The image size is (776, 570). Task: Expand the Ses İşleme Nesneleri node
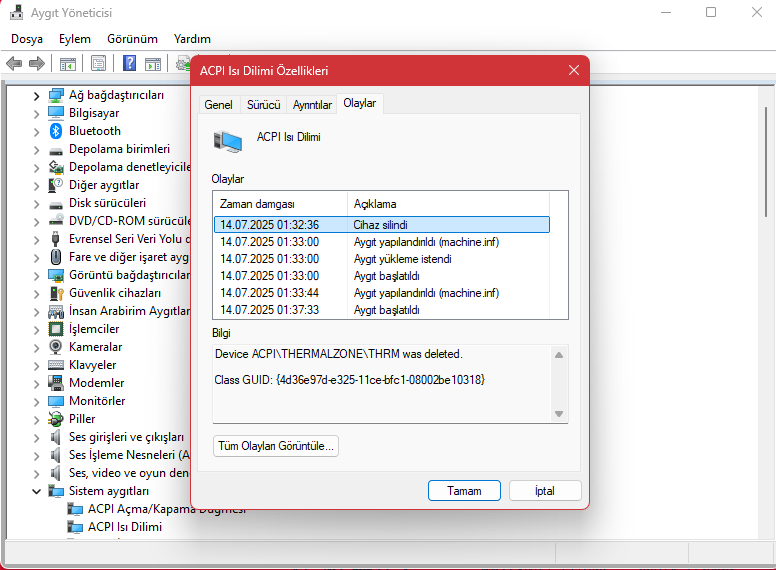point(36,456)
